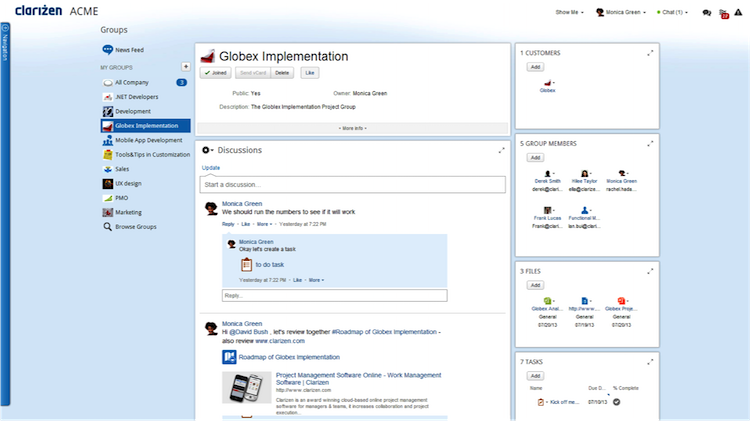Maximize the Discussions panel with expand icon
The image size is (750, 421).
[502, 150]
